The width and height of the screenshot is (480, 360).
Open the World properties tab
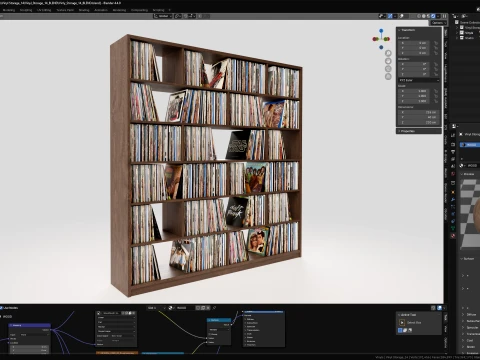[453, 173]
